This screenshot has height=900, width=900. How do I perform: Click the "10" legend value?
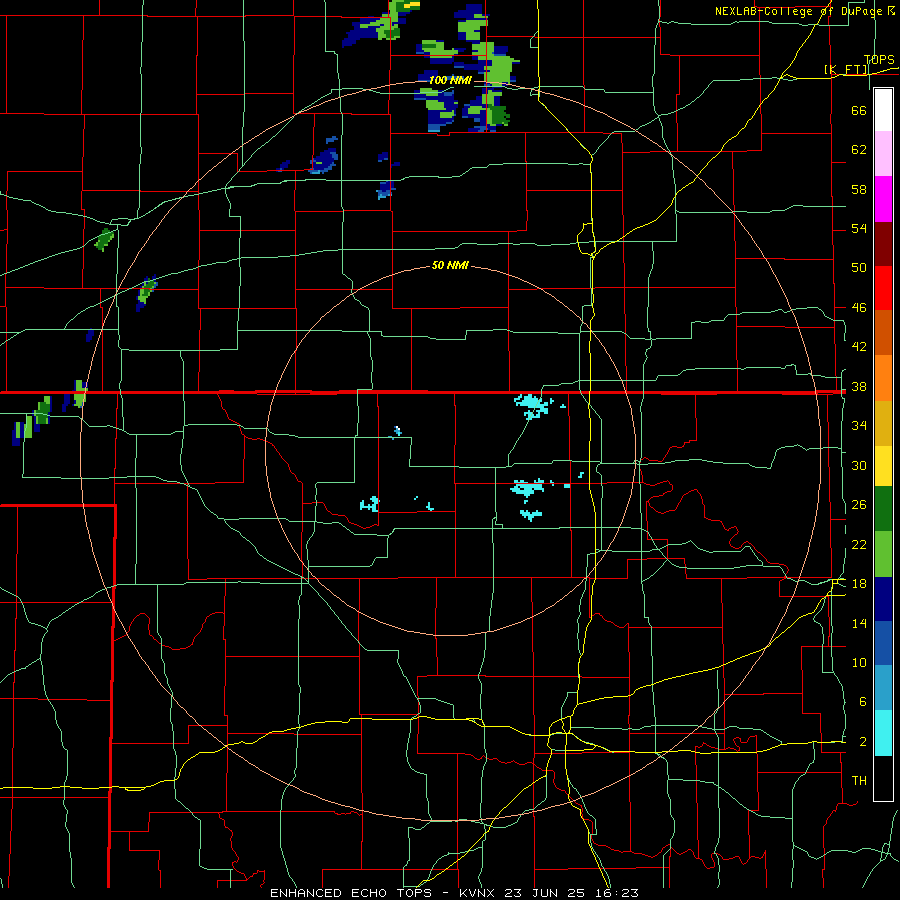coord(859,662)
